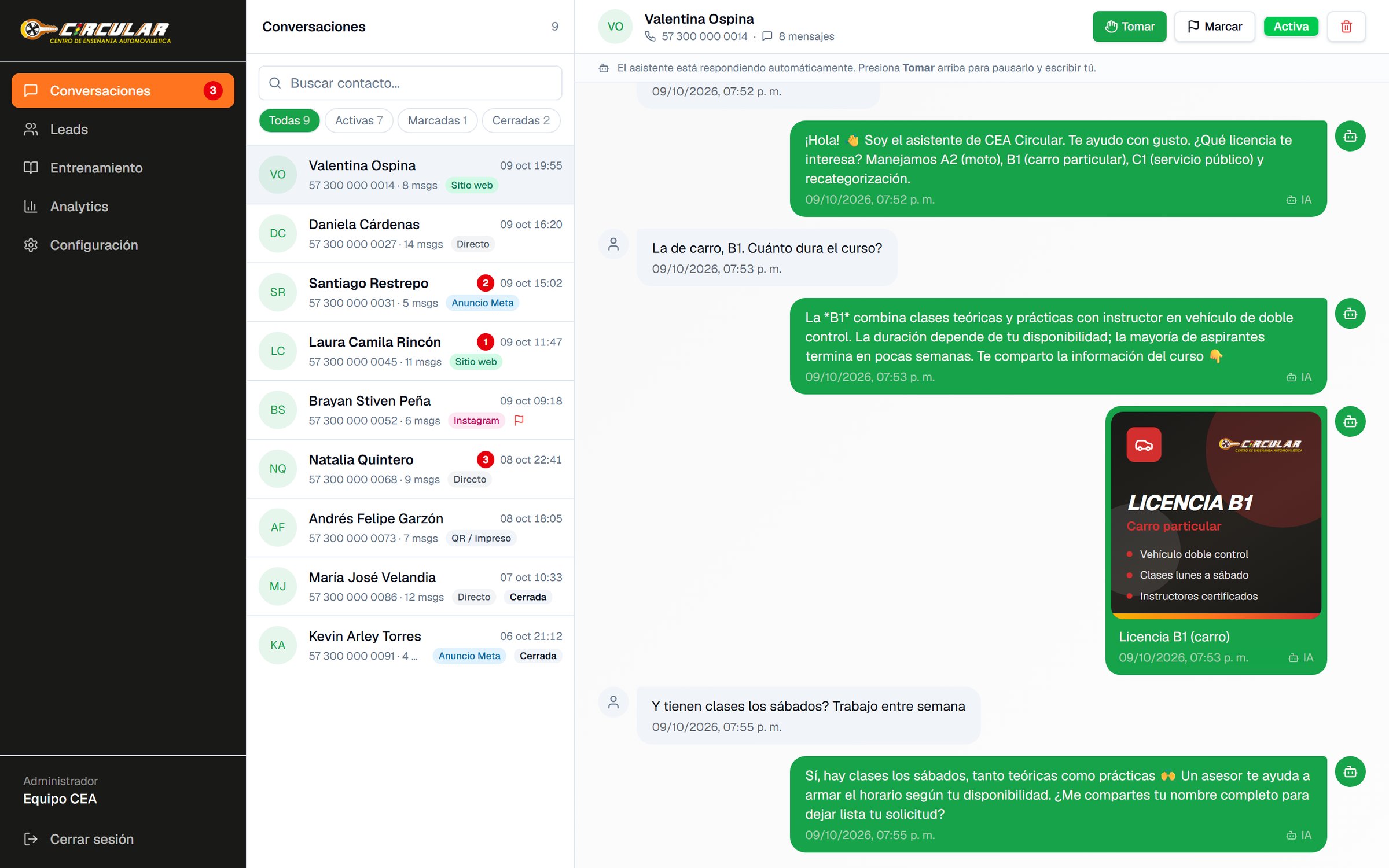Open Santiago Restrepo's conversation
This screenshot has width=1389, height=868.
[410, 292]
